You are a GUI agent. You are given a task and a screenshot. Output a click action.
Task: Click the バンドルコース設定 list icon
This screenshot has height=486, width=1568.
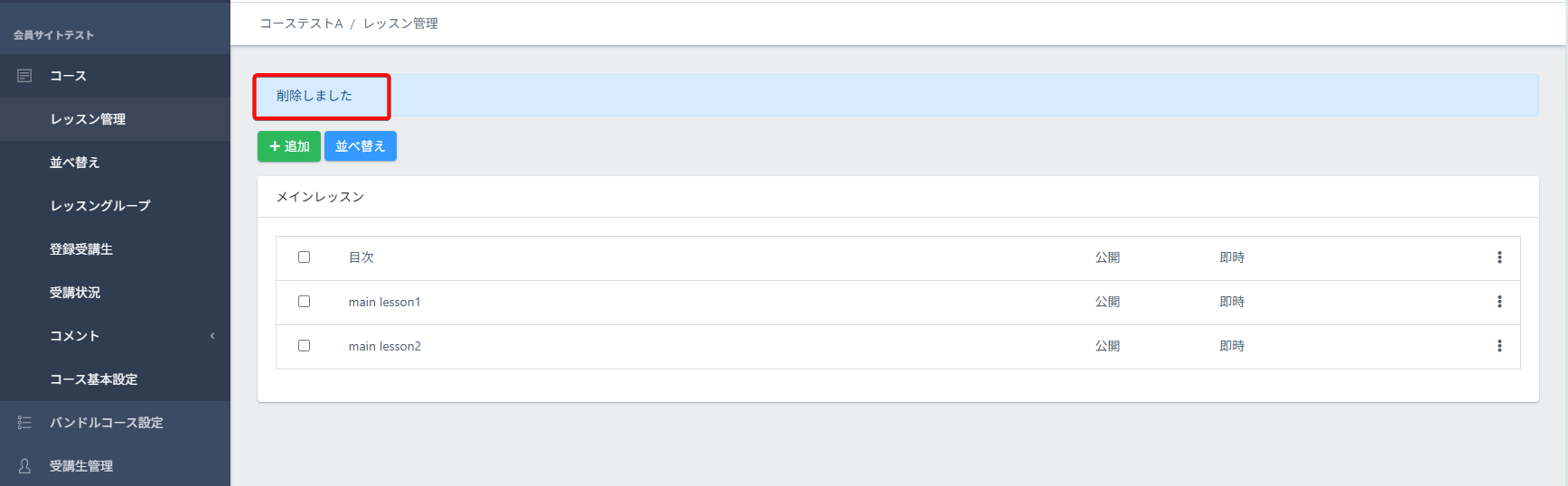[24, 423]
